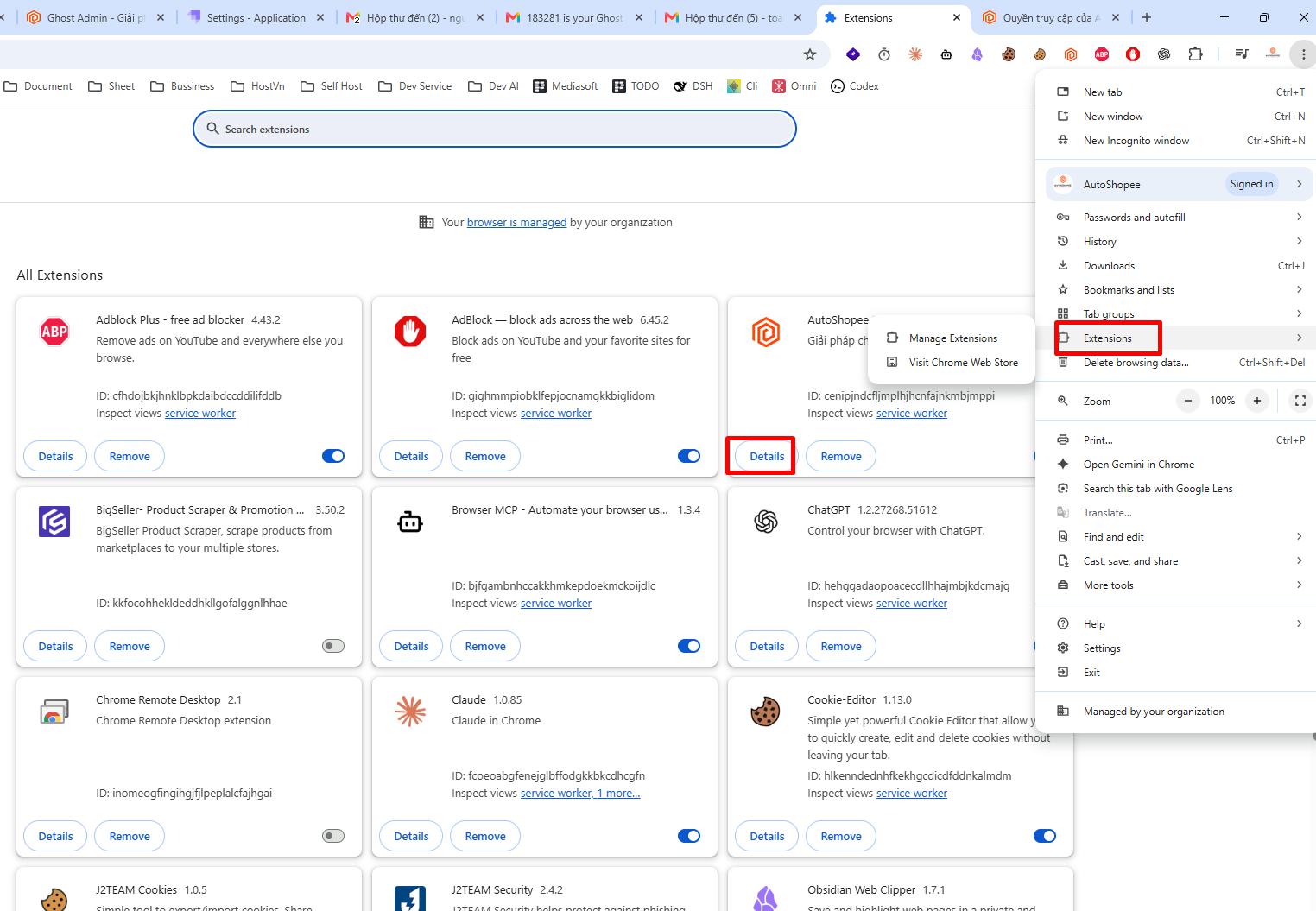Expand the Find and edit submenu
Viewport: 1316px width, 911px height.
click(1299, 536)
